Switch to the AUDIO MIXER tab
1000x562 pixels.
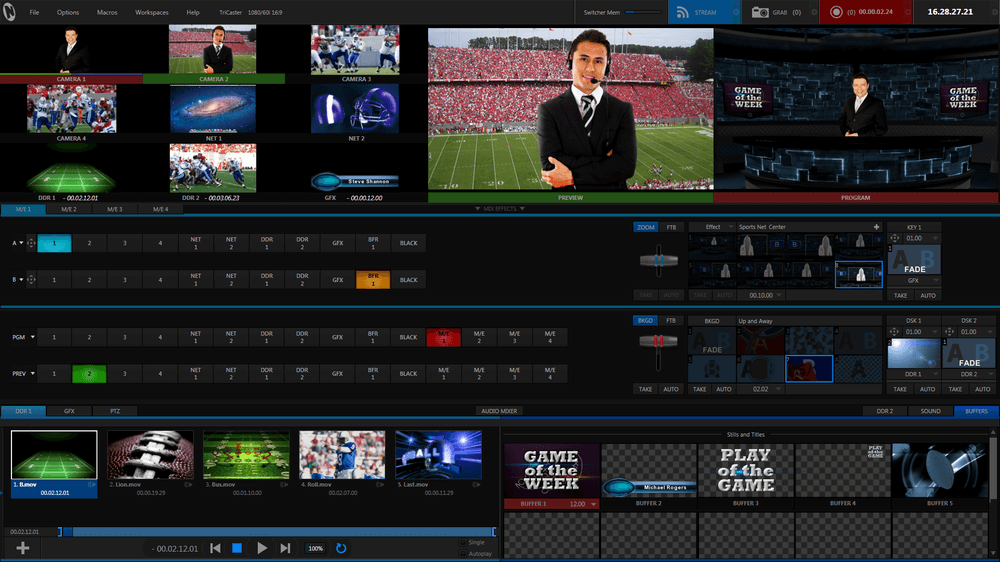click(x=499, y=411)
